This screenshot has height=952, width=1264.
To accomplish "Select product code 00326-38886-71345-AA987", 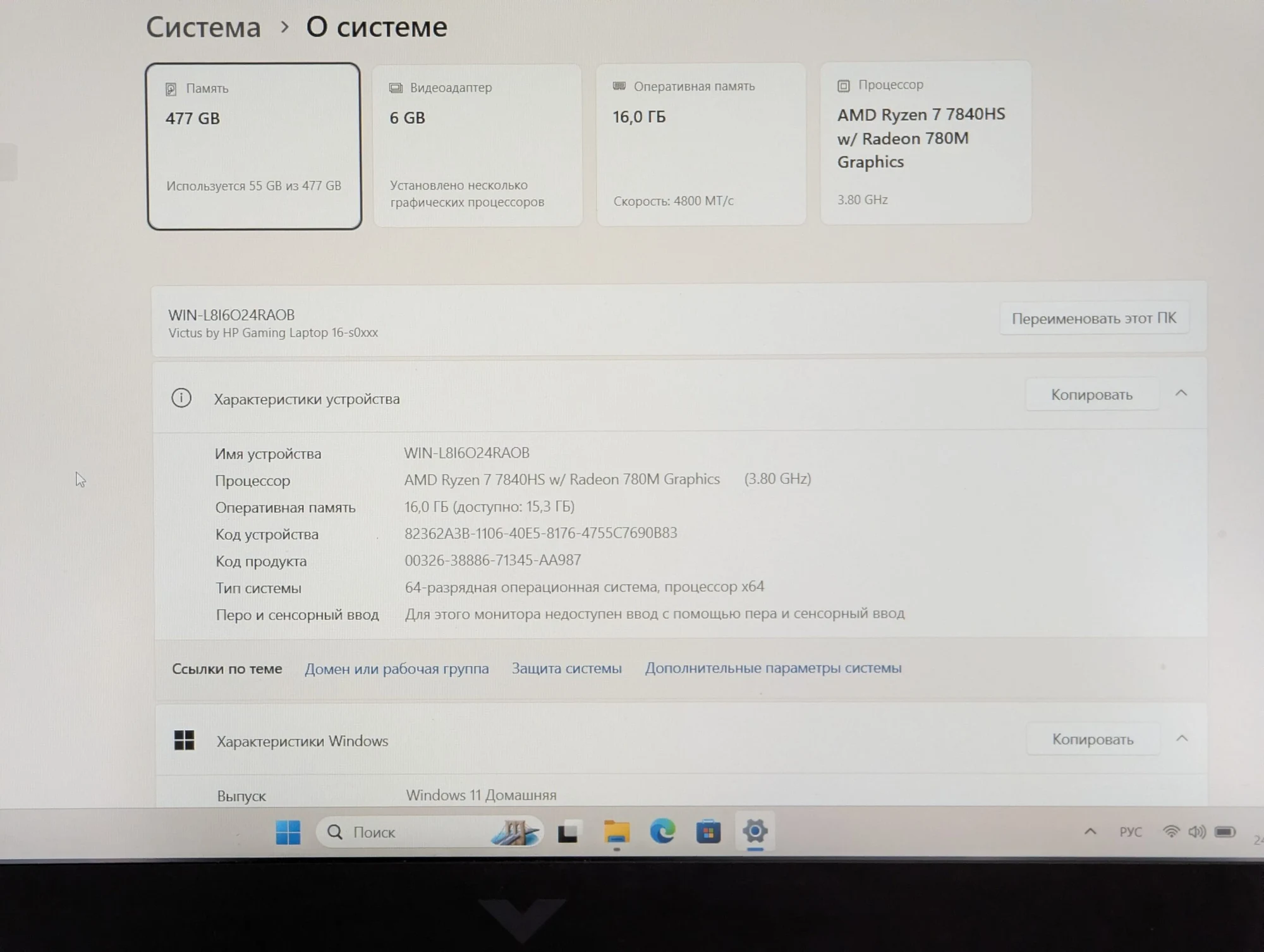I will pos(493,560).
